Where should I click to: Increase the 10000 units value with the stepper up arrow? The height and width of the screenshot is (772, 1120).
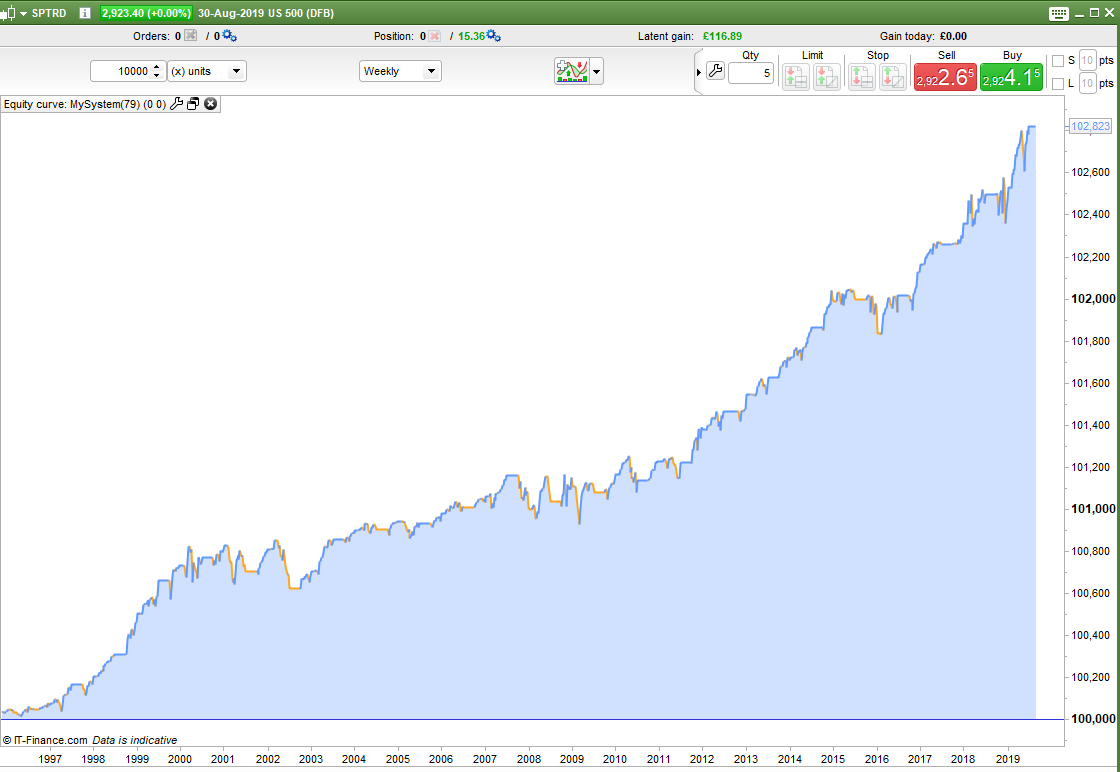coord(158,67)
